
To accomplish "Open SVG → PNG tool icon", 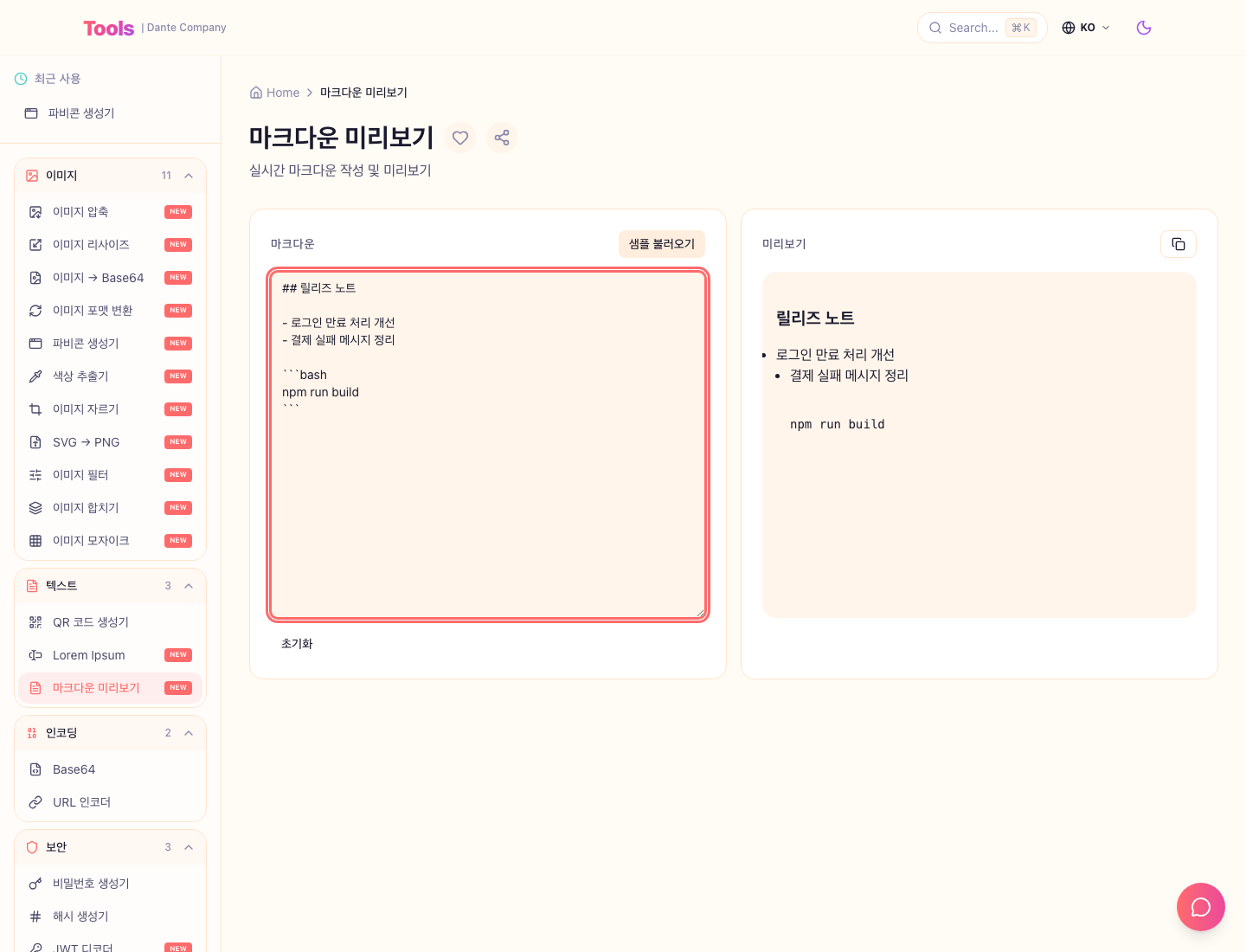I will click(x=35, y=442).
